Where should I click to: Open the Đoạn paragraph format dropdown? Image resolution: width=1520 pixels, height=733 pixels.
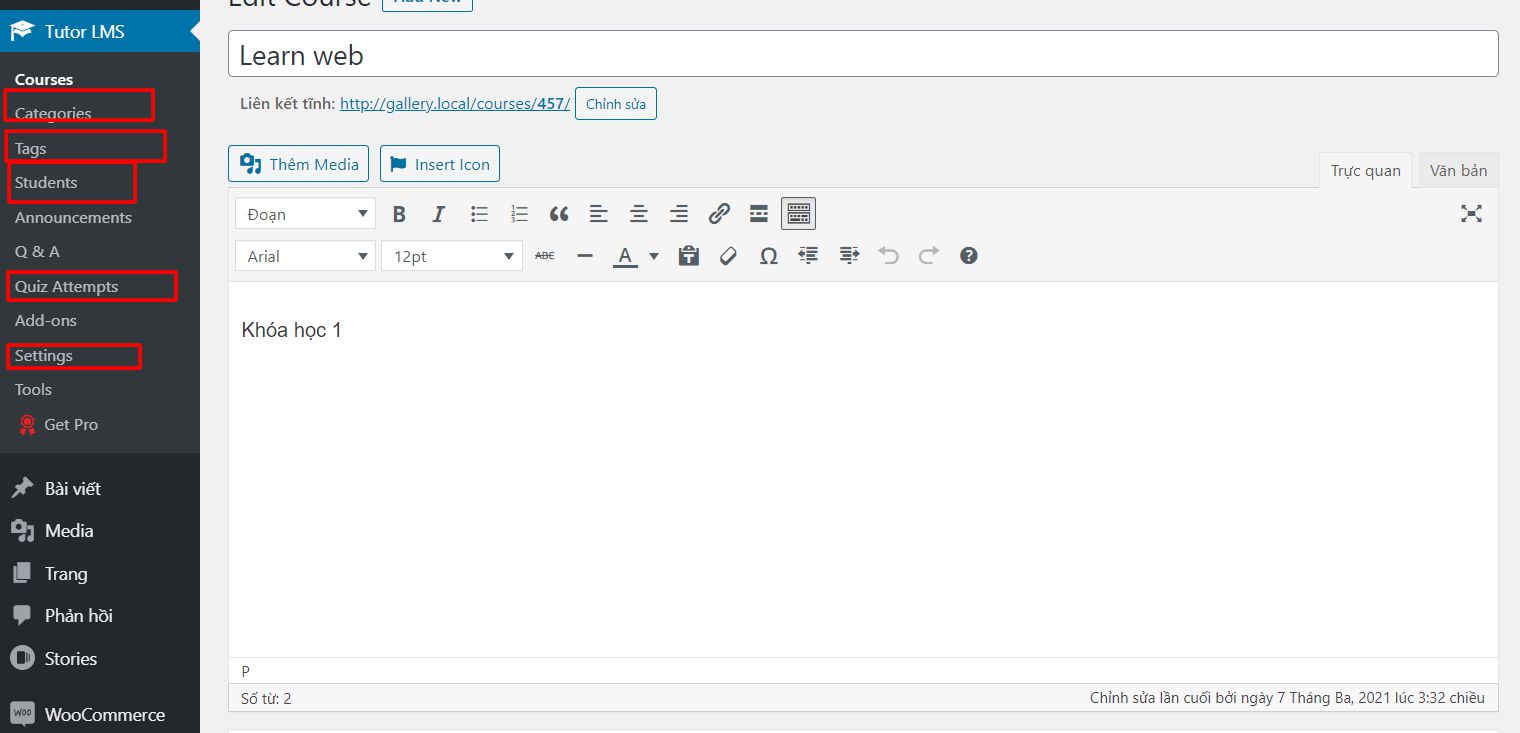tap(305, 214)
